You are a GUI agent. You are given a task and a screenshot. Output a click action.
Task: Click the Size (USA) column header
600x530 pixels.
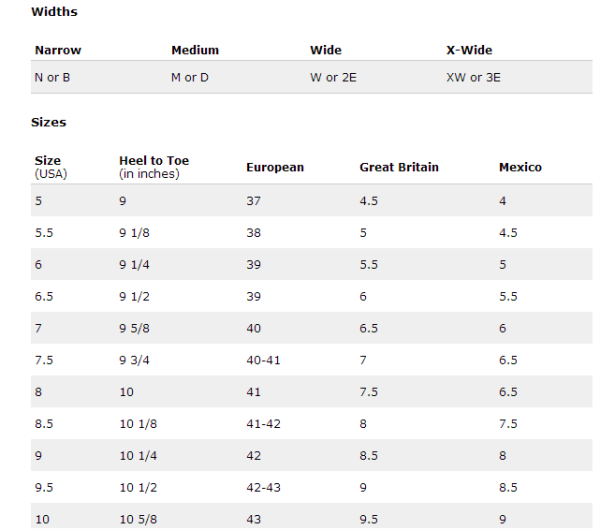pos(51,167)
